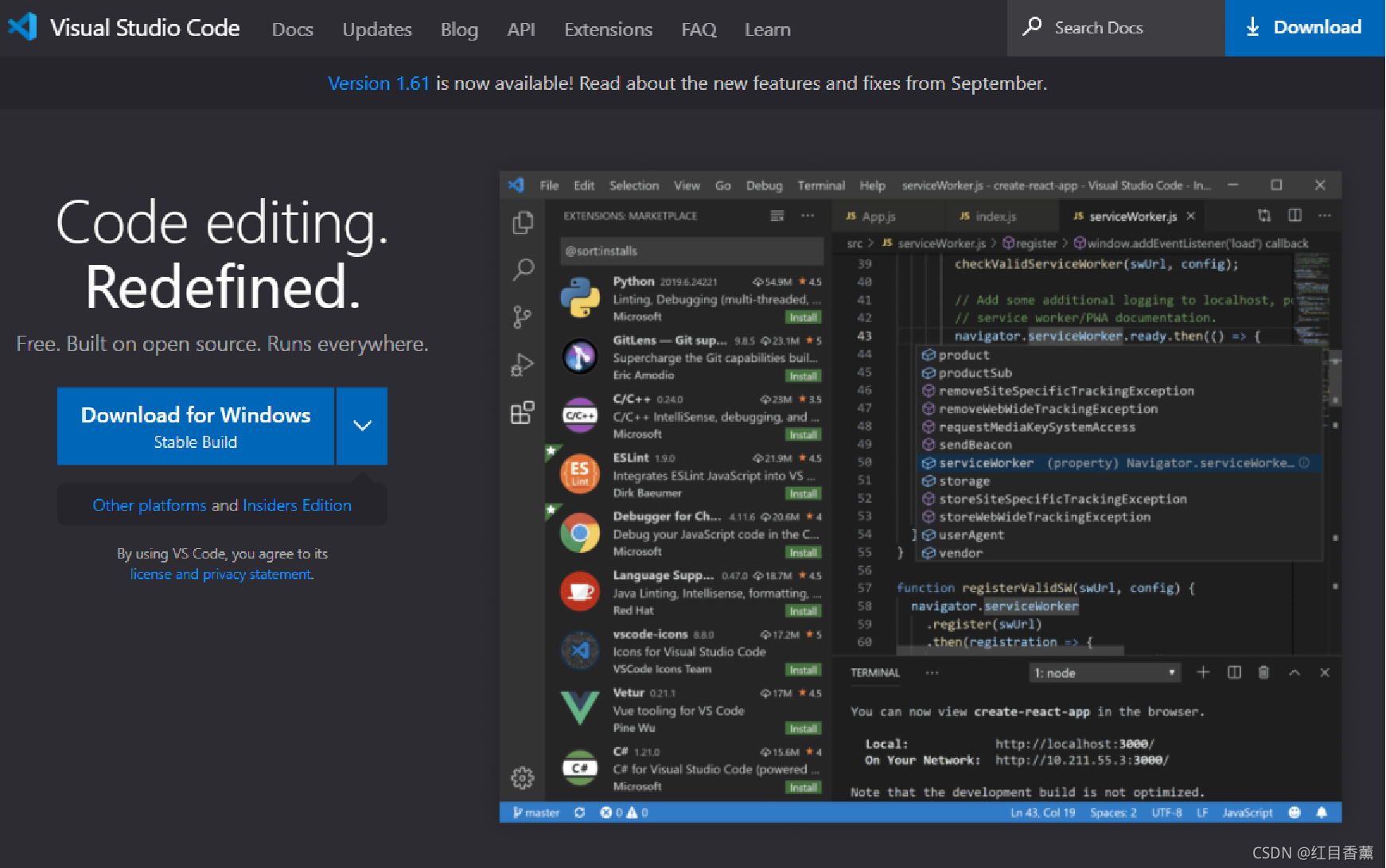This screenshot has width=1386, height=868.
Task: Click the errors and warnings status entry
Action: (x=625, y=812)
